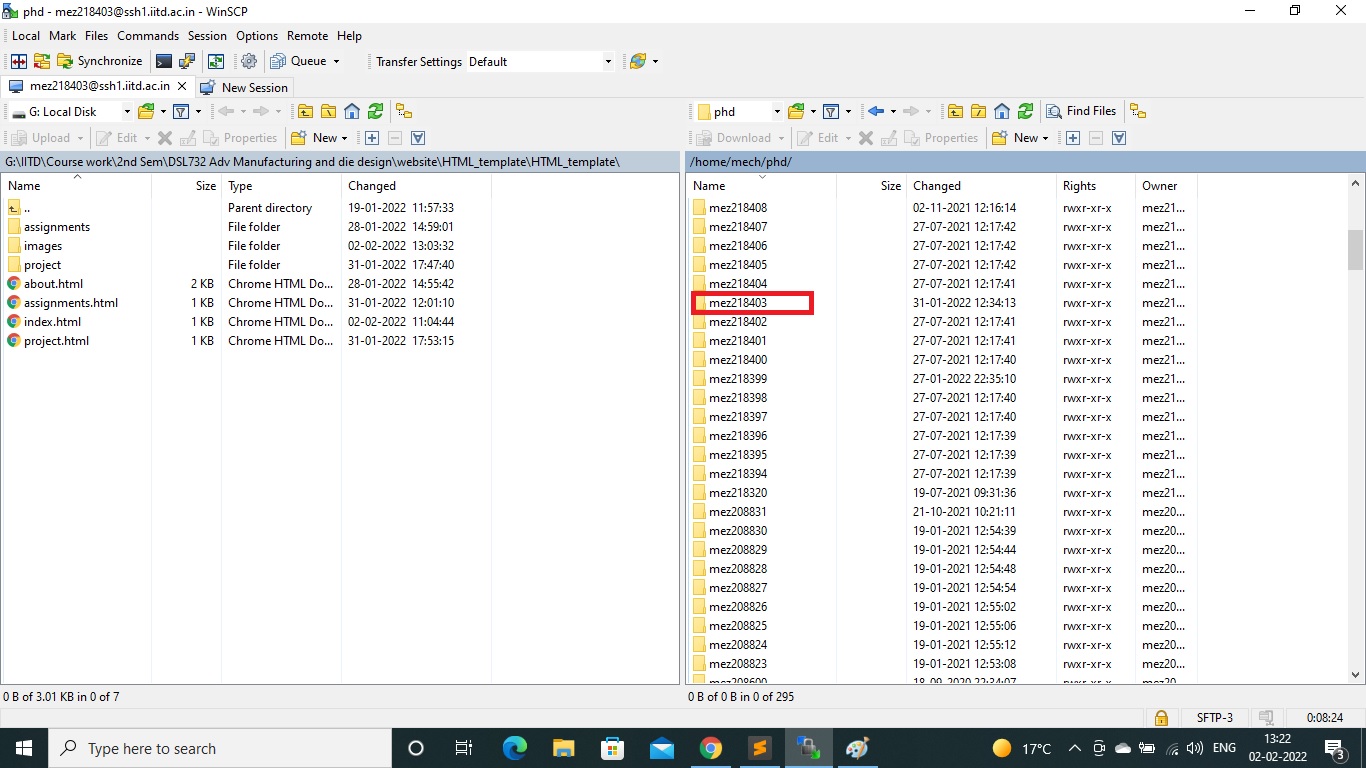Open the Options menu
Image resolution: width=1366 pixels, height=768 pixels.
pyautogui.click(x=257, y=35)
